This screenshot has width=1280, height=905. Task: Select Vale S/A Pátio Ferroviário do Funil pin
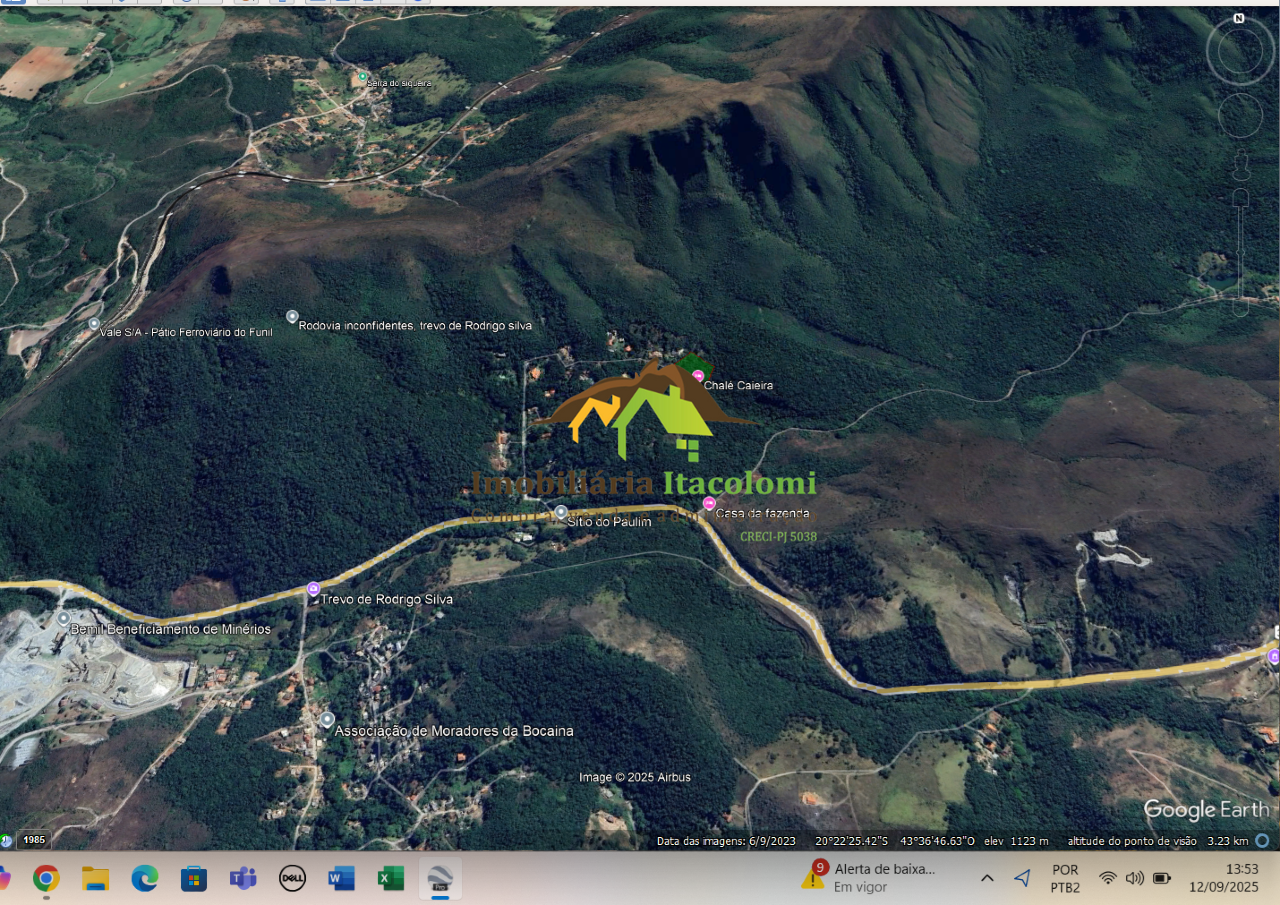94,324
